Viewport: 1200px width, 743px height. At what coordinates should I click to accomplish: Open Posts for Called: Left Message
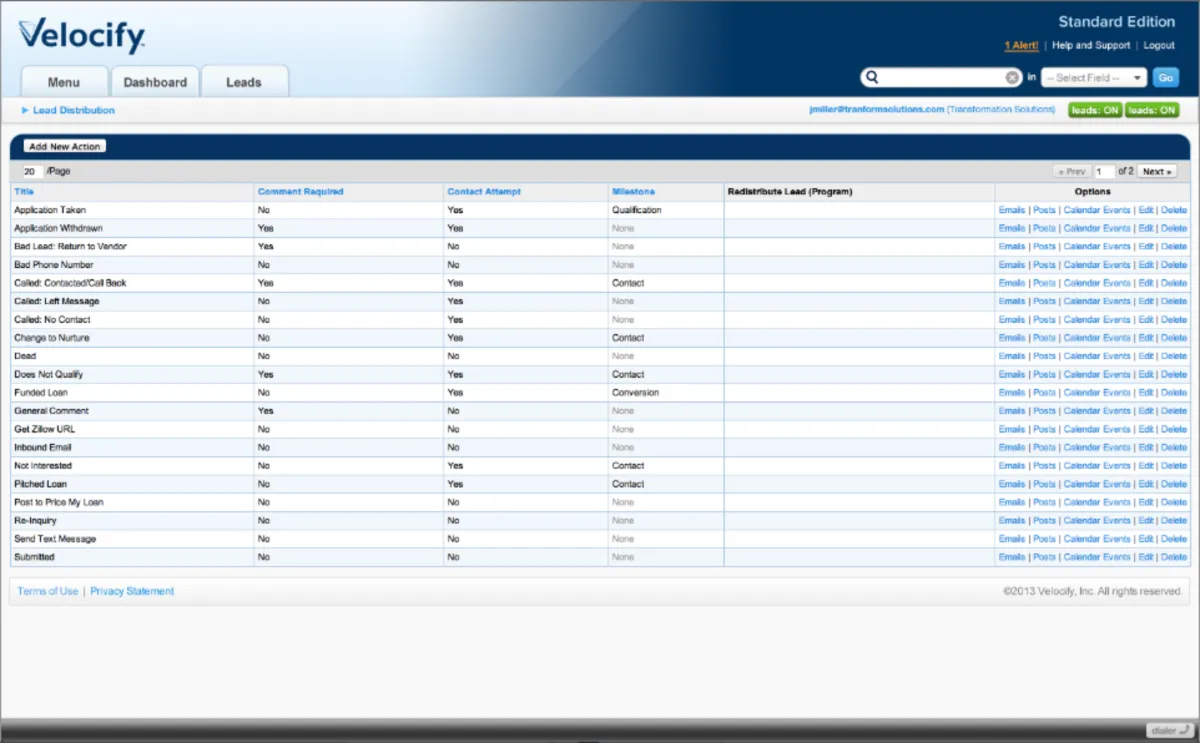pyautogui.click(x=1044, y=301)
